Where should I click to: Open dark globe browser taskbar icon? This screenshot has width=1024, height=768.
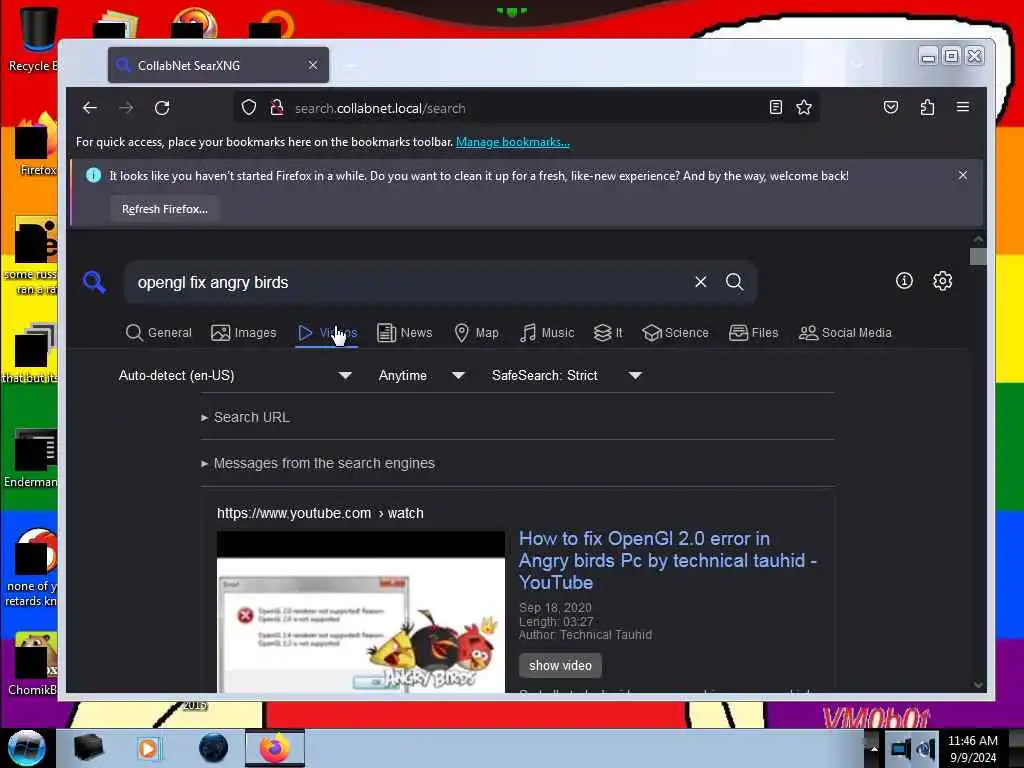[x=213, y=748]
